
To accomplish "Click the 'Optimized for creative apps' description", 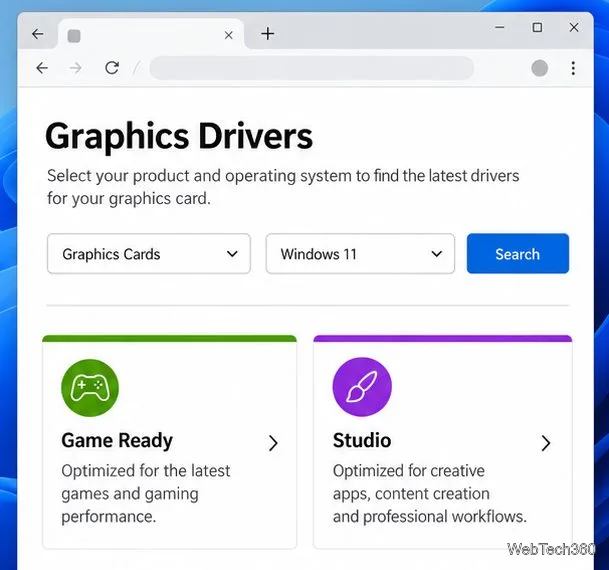I will click(430, 494).
